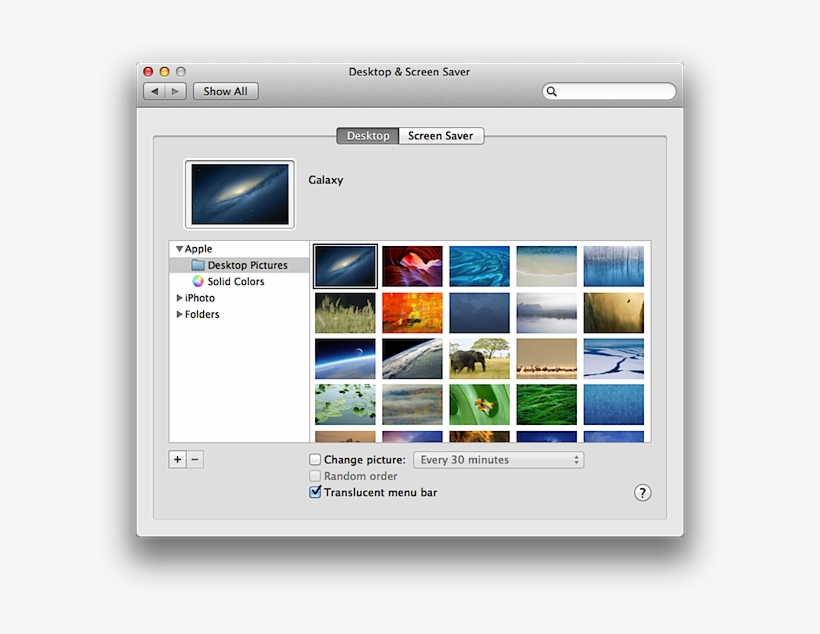Choose the flamingos wallpaper
The width and height of the screenshot is (820, 634).
(546, 359)
